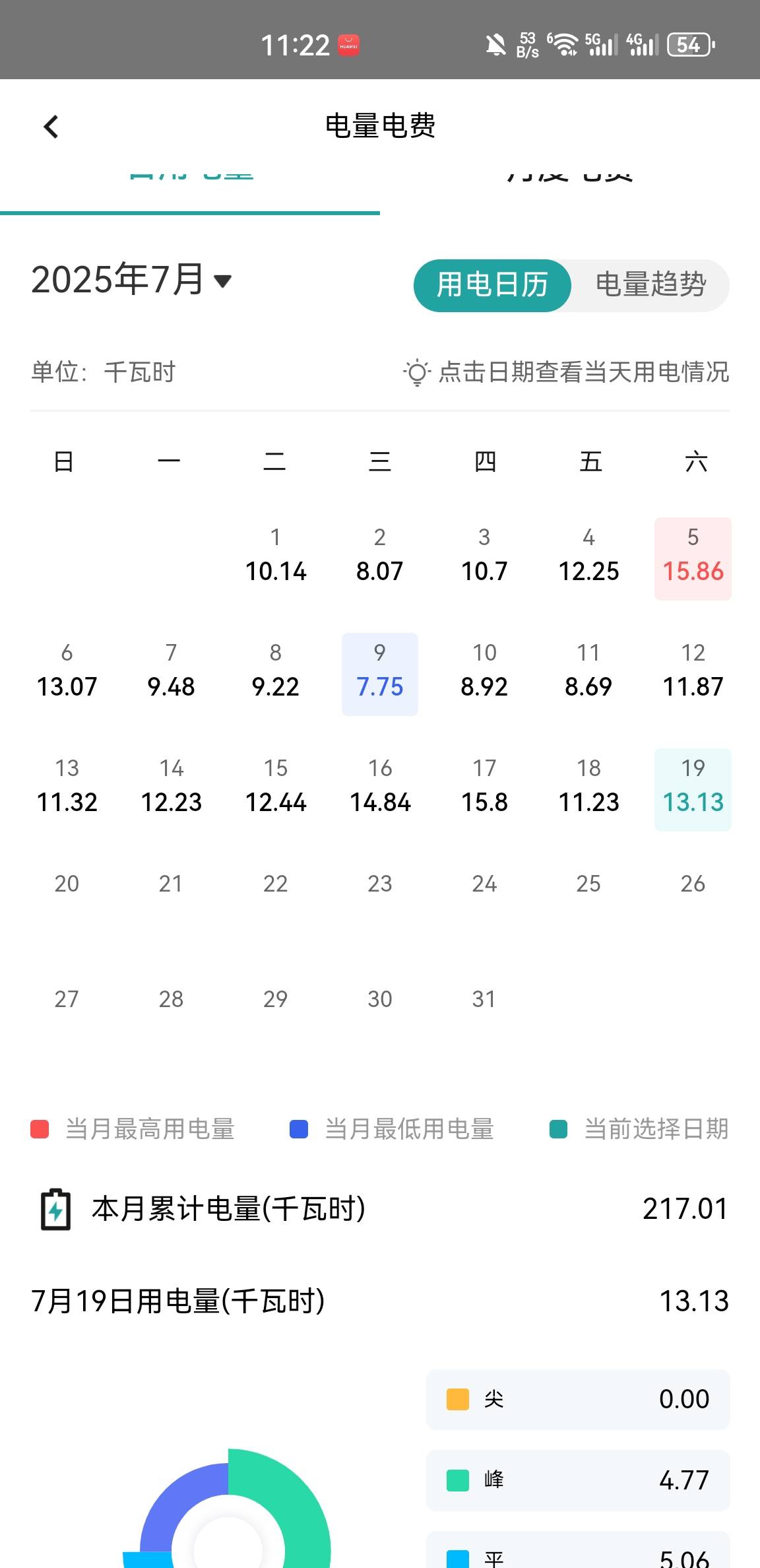
Task: Tap the 单位: 千瓦时 unit label
Action: tap(104, 372)
